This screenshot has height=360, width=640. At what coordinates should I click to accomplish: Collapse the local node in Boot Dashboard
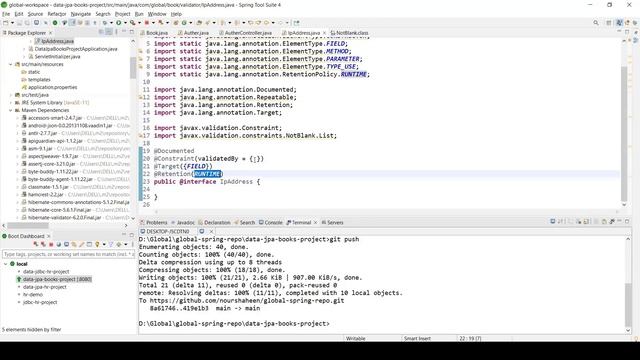point(5,264)
